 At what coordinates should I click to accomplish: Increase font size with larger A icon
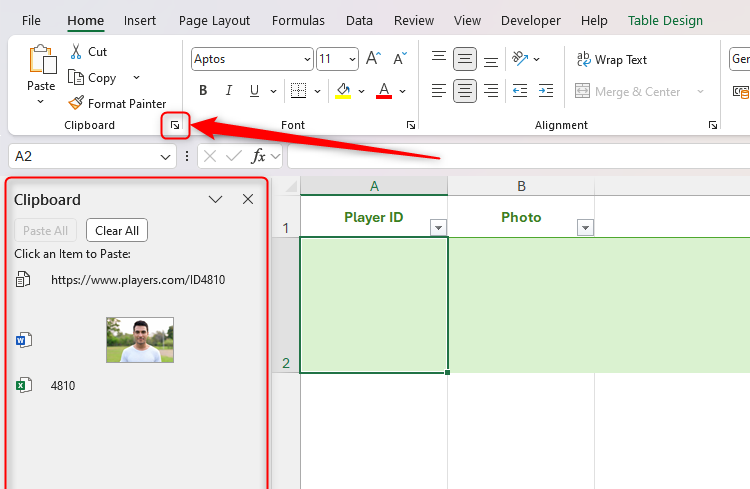375,59
